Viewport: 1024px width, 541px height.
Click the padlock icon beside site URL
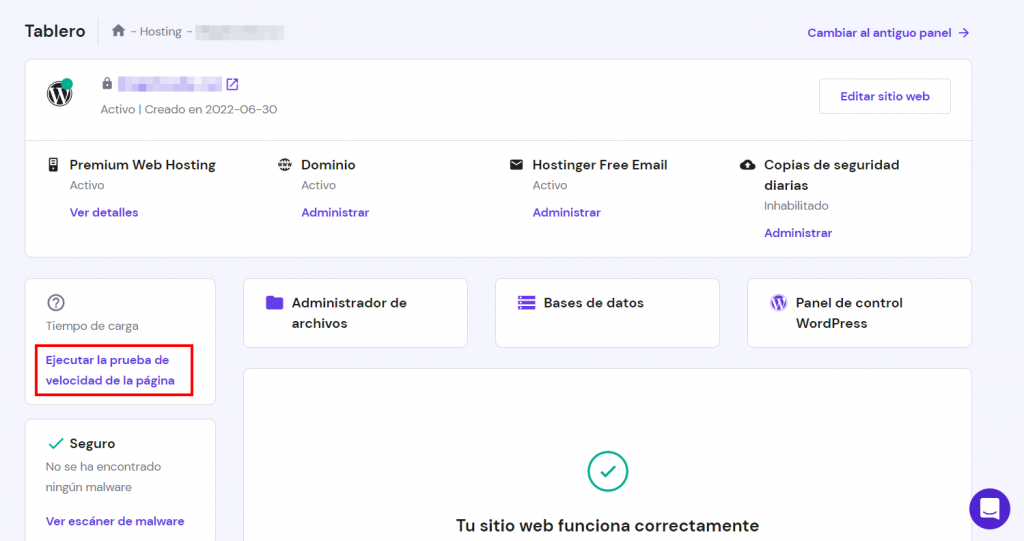click(x=107, y=84)
